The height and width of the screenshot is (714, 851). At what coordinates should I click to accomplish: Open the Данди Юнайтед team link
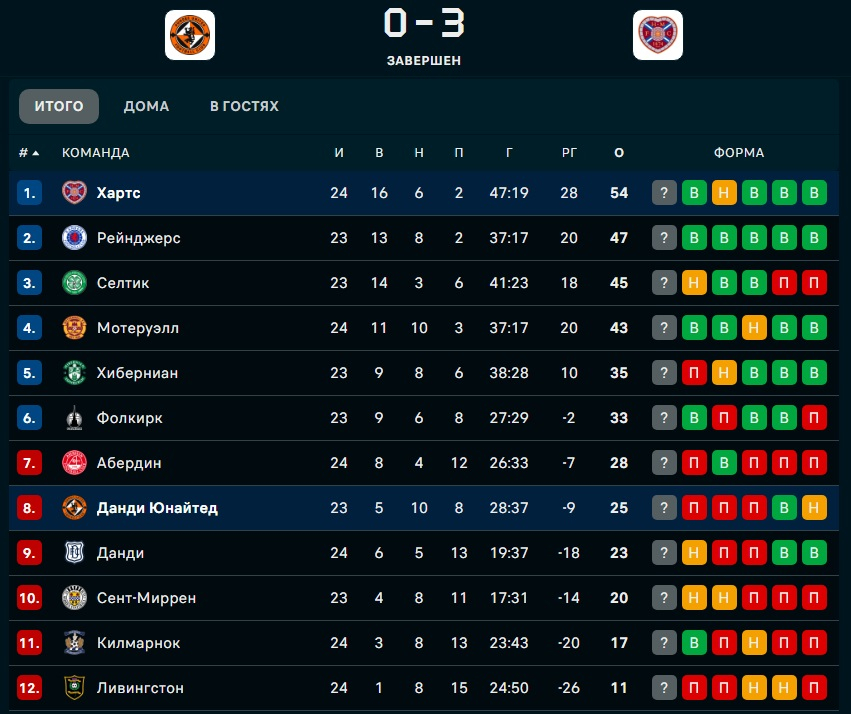click(x=157, y=508)
